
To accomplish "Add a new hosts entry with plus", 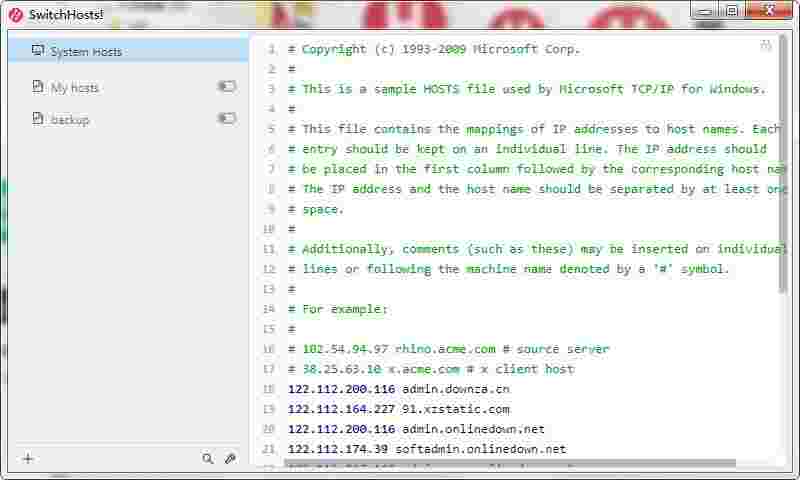I will pos(28,459).
